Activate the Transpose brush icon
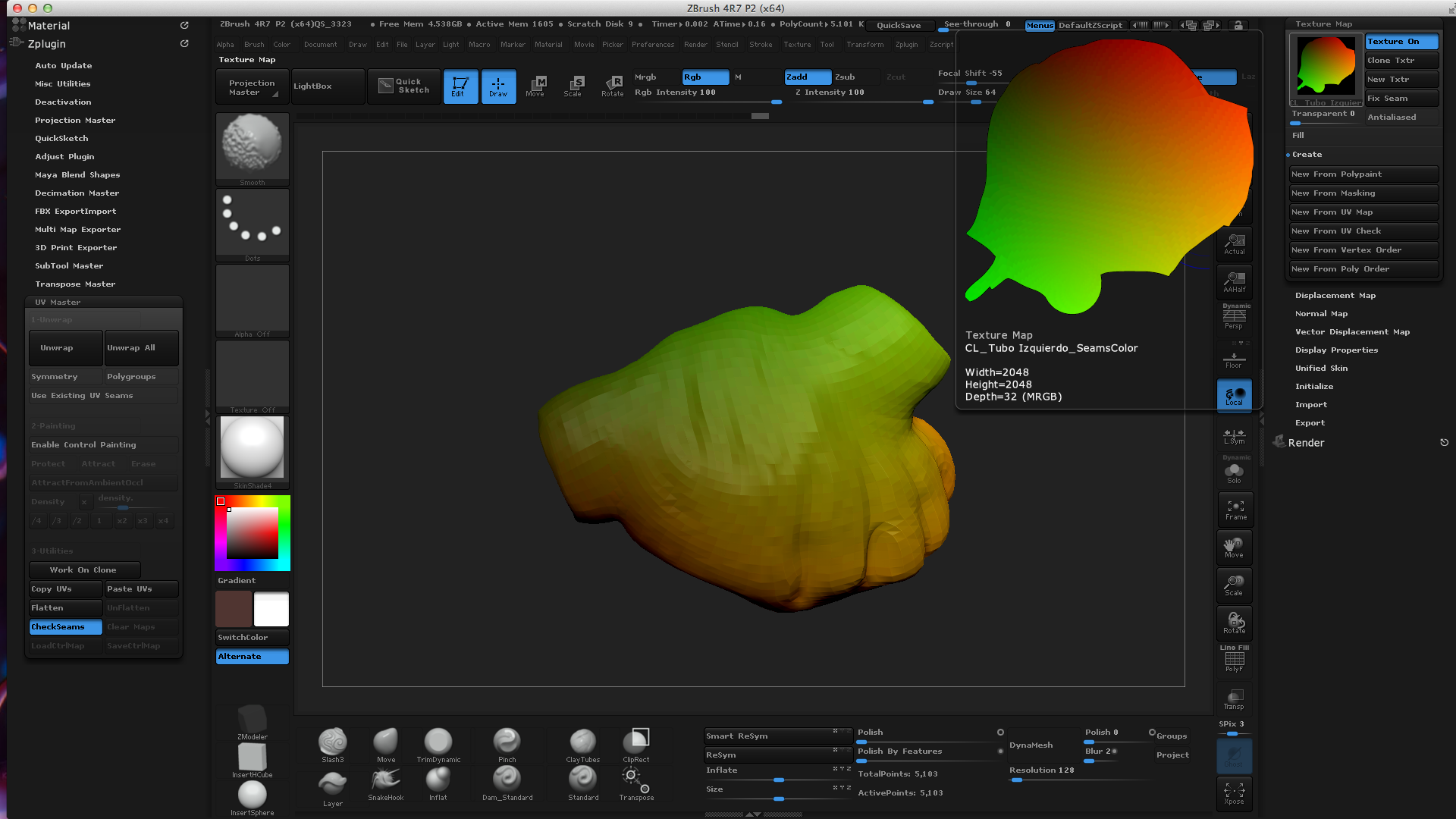Screen dimensions: 1456x819 click(635, 780)
